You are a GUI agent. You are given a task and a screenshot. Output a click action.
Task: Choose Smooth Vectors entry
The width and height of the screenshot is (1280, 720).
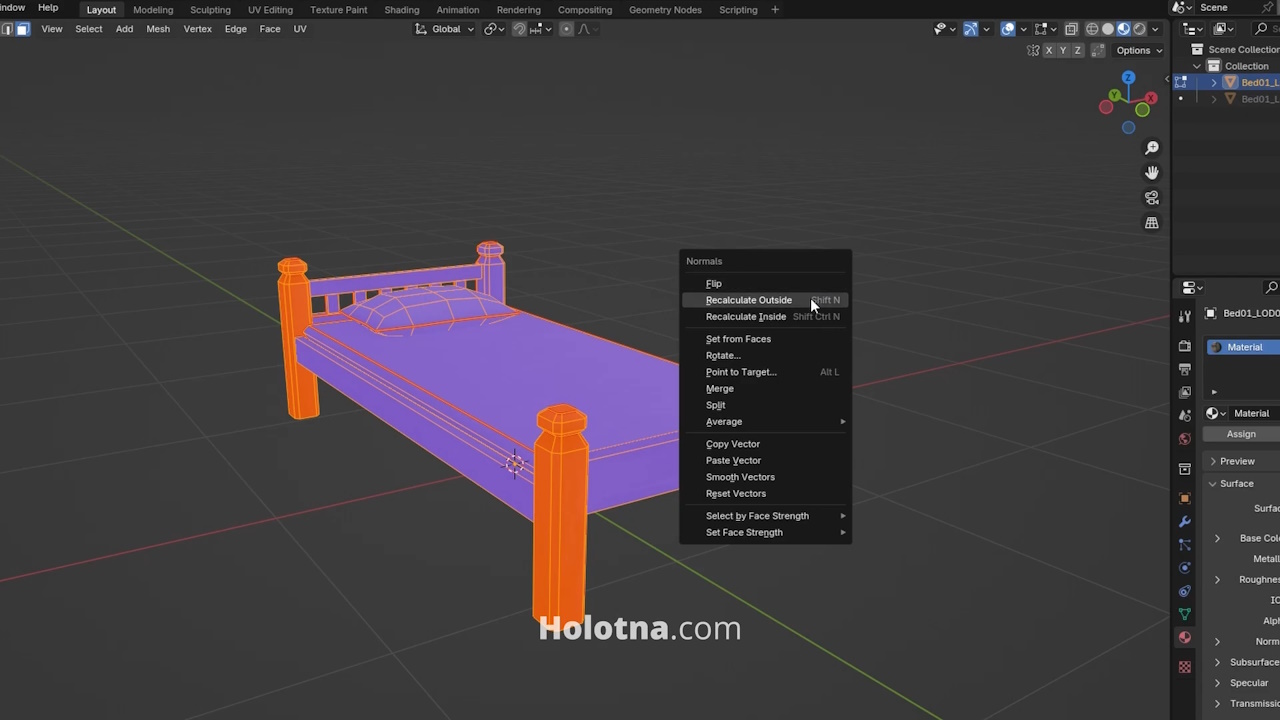tap(765, 477)
